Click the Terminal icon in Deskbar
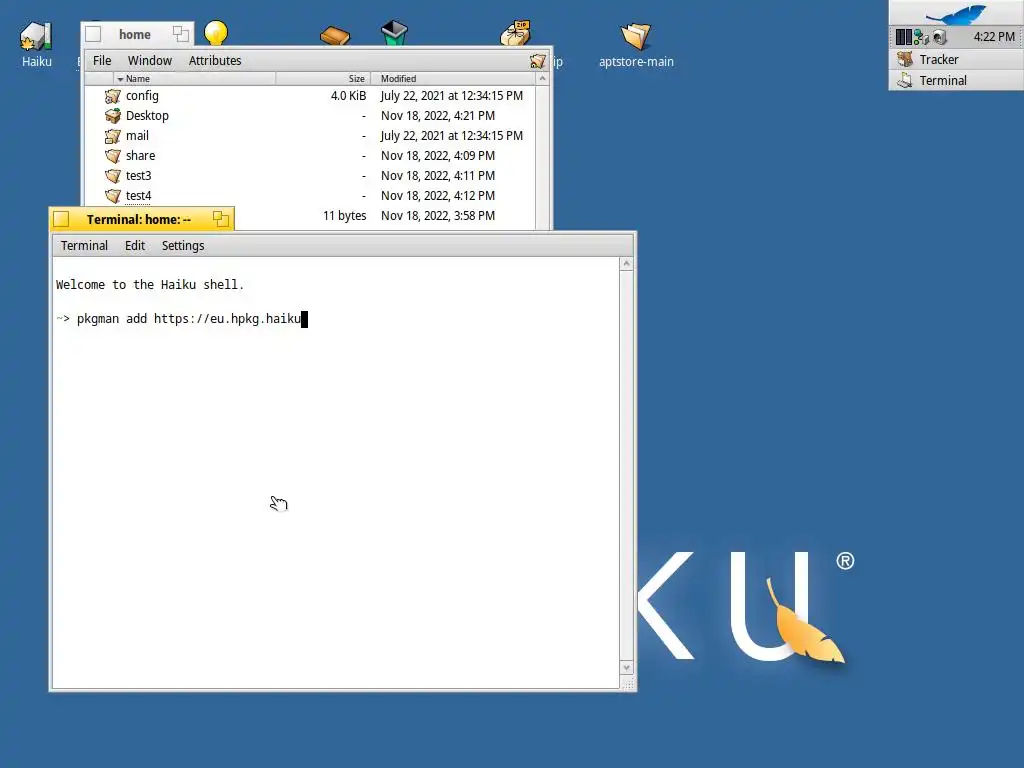This screenshot has height=768, width=1024. click(904, 80)
